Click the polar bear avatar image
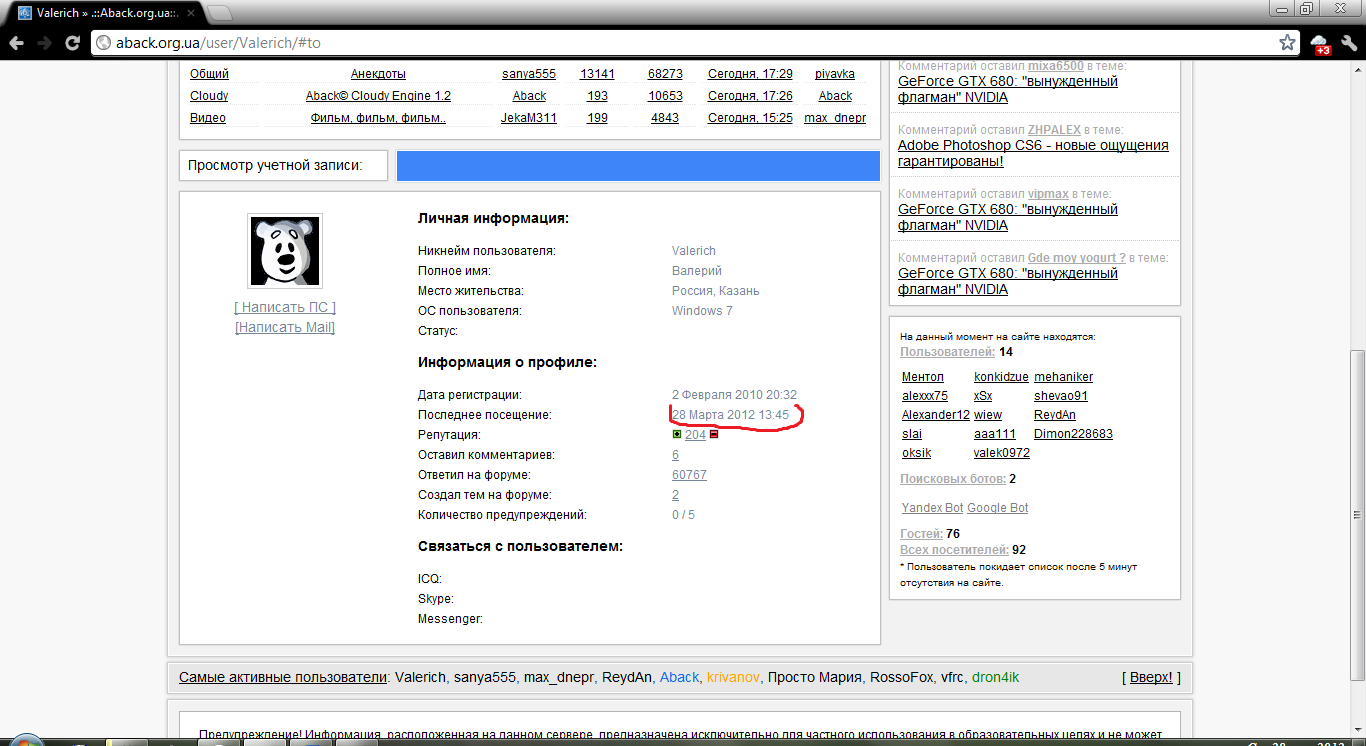1366x746 pixels. point(284,251)
